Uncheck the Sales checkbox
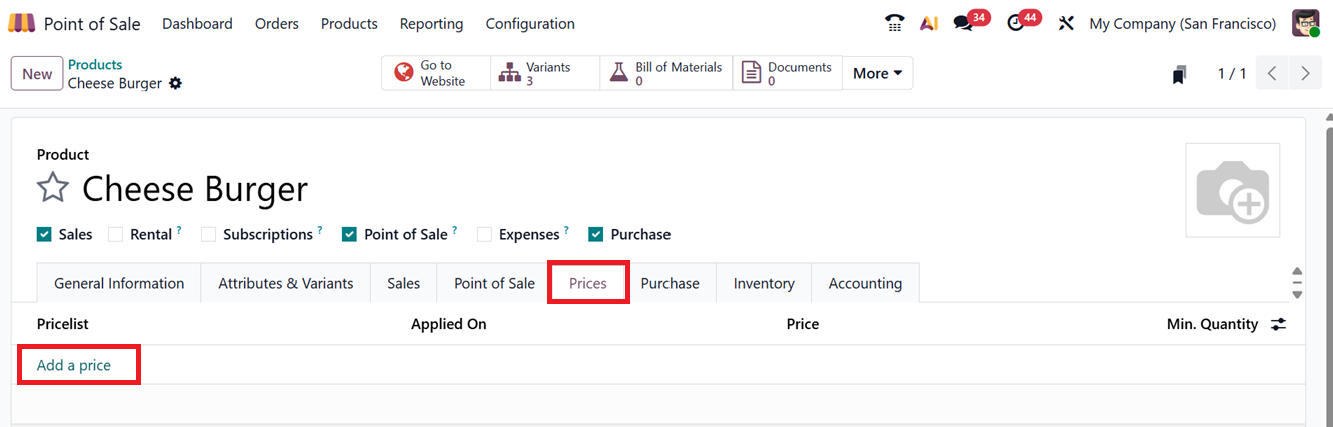Image resolution: width=1333 pixels, height=427 pixels. pos(44,234)
